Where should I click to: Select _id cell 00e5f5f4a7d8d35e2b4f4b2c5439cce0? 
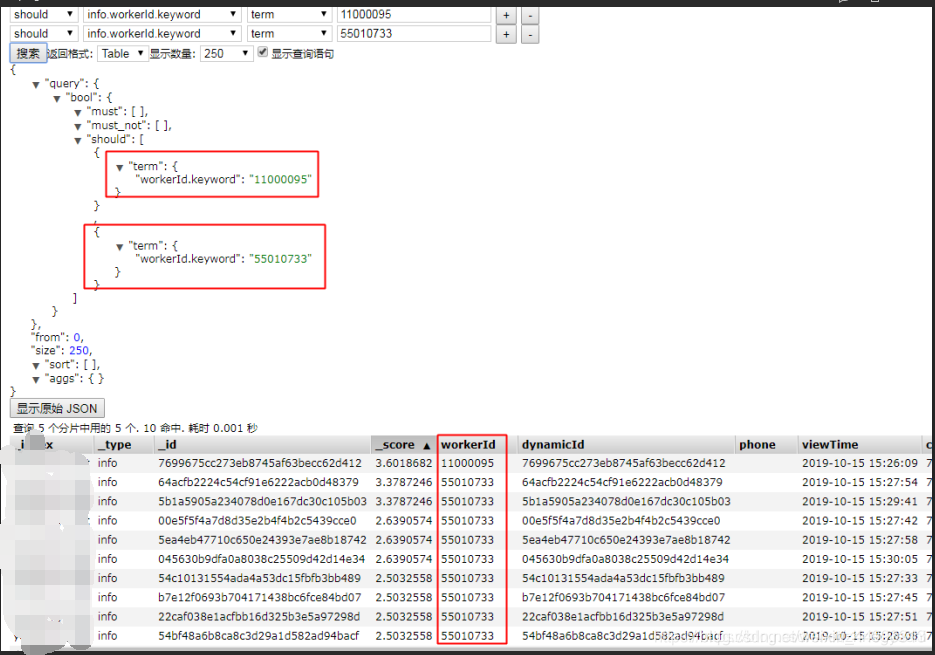[x=257, y=520]
